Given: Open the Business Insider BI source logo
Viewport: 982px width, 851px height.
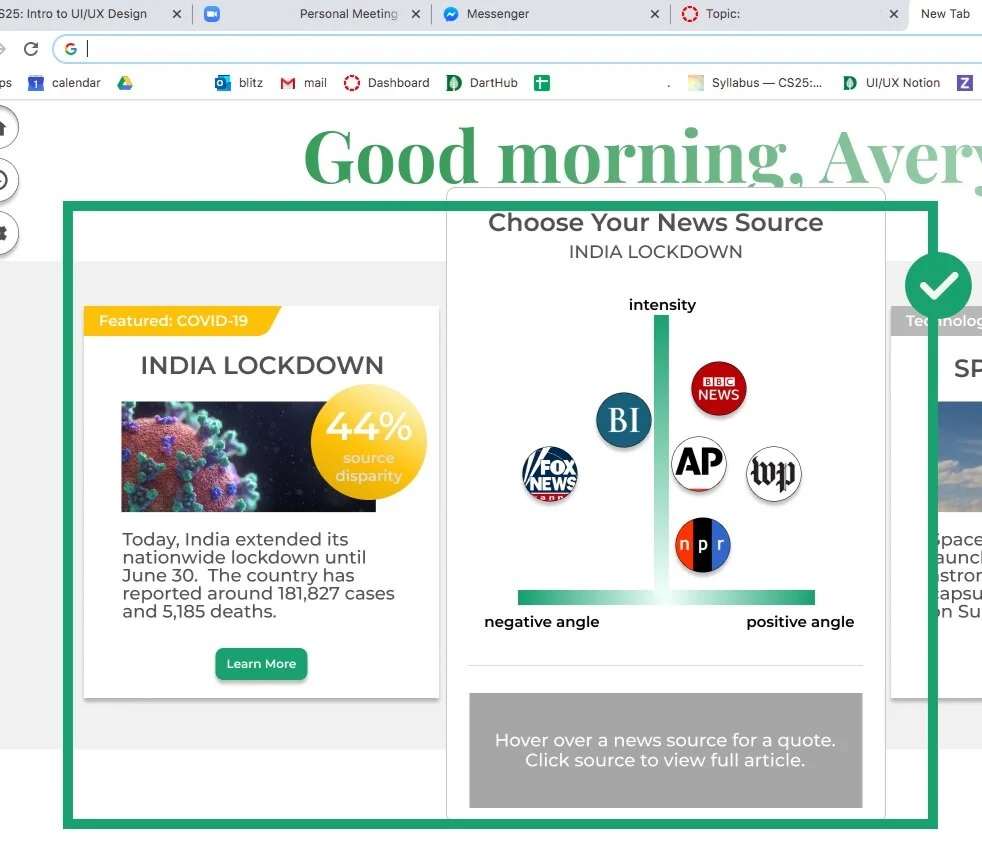Looking at the screenshot, I should pos(624,420).
